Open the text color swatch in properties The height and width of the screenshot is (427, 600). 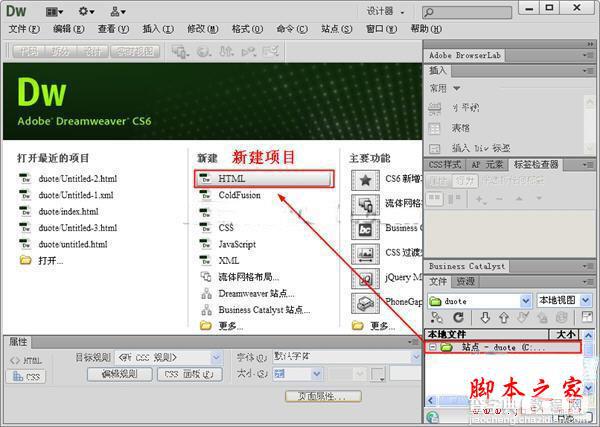pyautogui.click(x=378, y=374)
